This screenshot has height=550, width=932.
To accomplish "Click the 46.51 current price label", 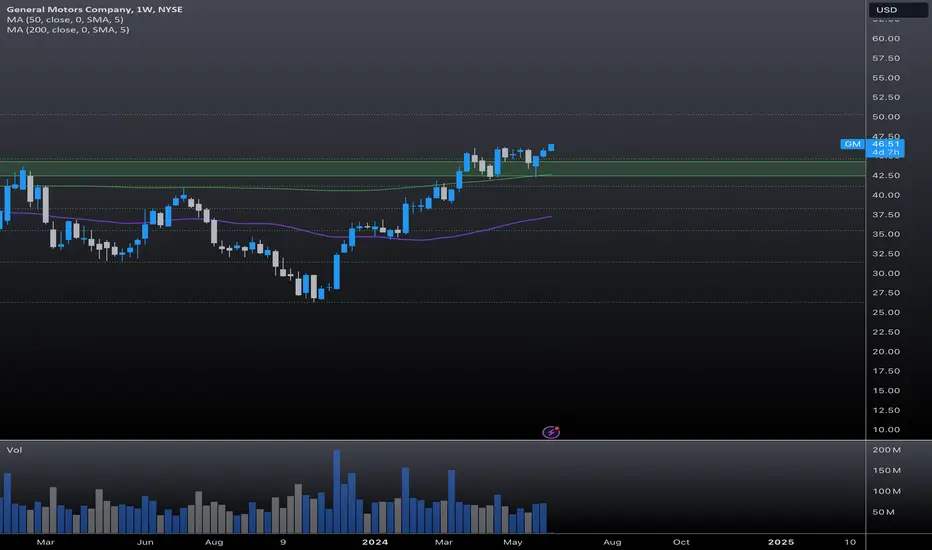I will pos(886,144).
